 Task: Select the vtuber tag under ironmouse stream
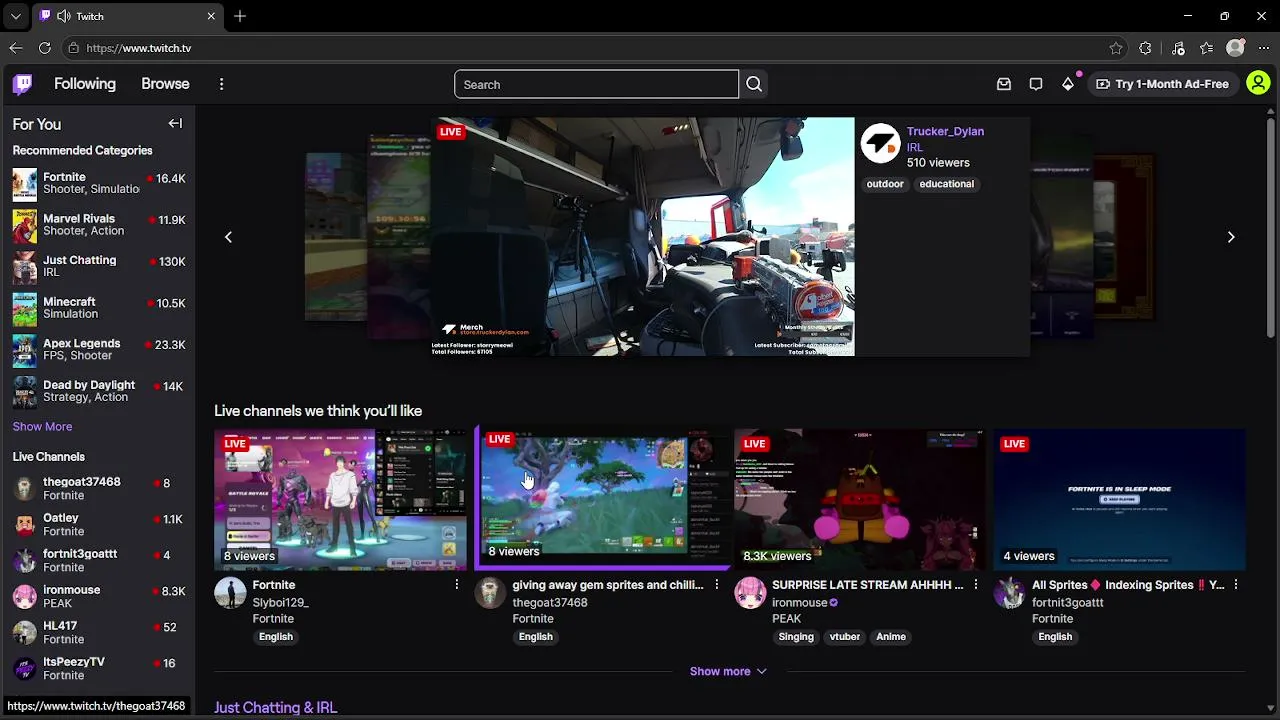coord(845,637)
